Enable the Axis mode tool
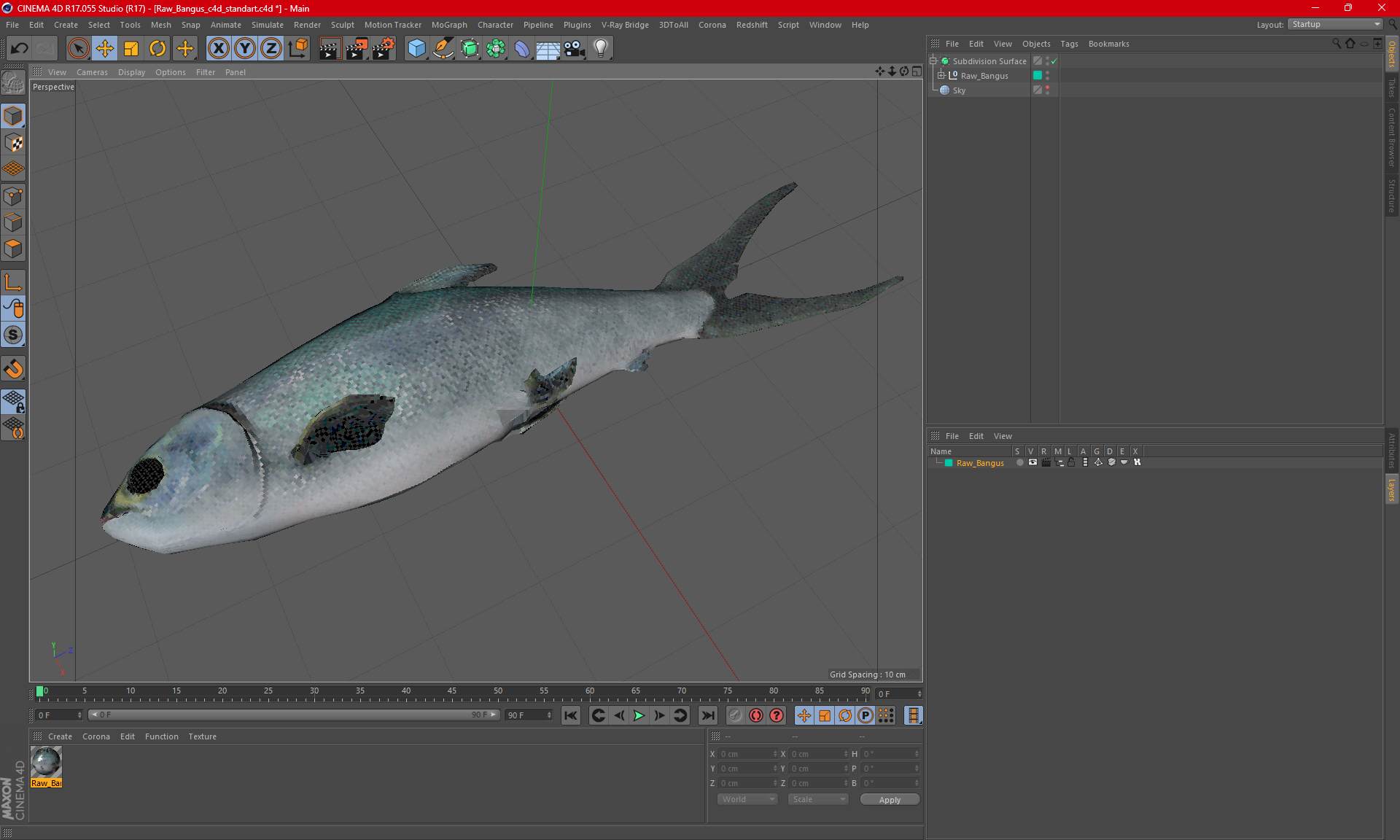The height and width of the screenshot is (840, 1400). pos(13,282)
